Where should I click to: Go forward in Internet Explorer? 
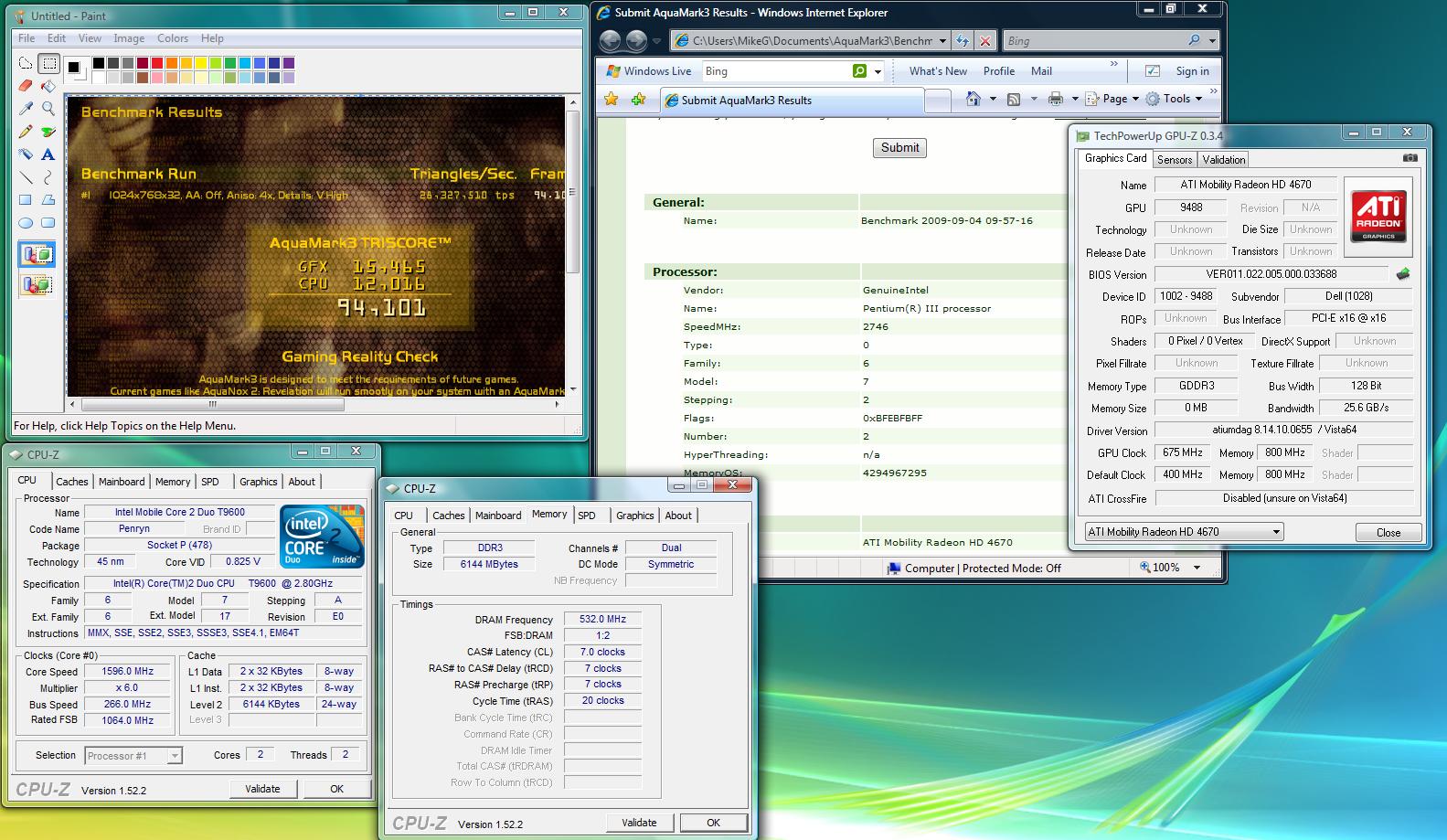(636, 40)
